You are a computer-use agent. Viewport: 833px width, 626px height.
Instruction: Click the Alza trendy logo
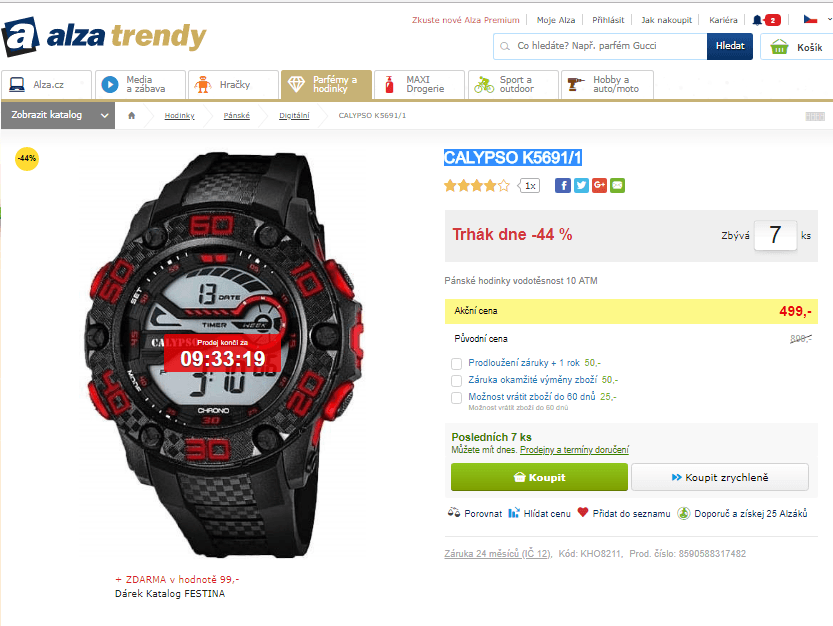(x=104, y=37)
